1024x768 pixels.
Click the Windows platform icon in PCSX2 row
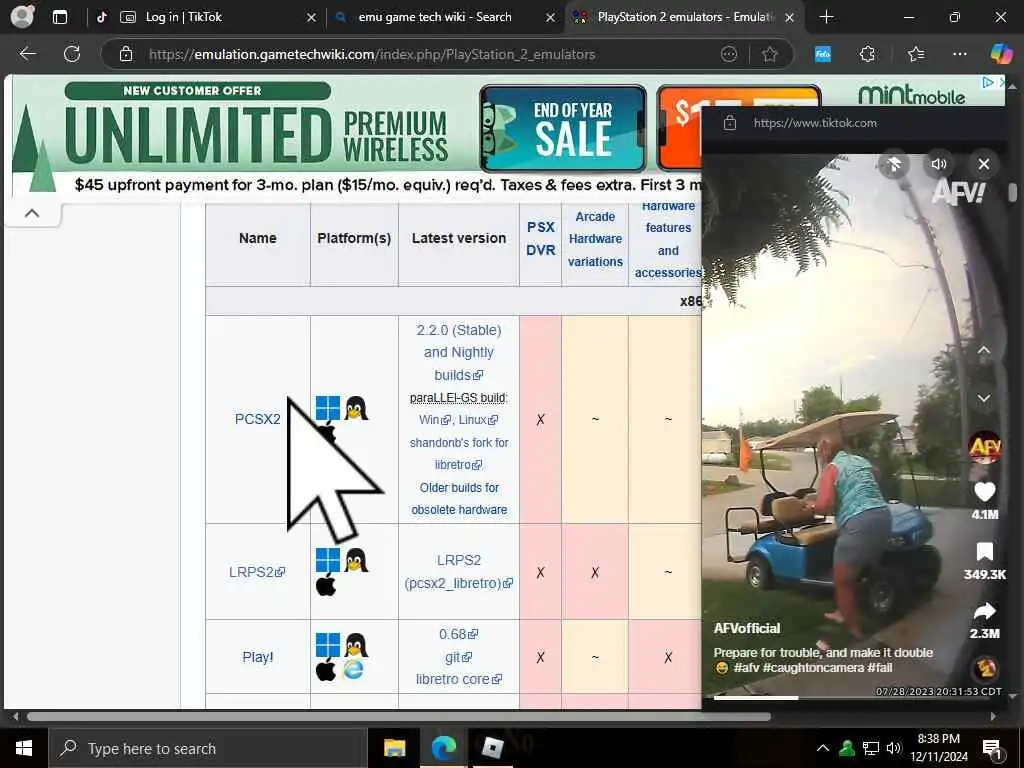tap(328, 408)
